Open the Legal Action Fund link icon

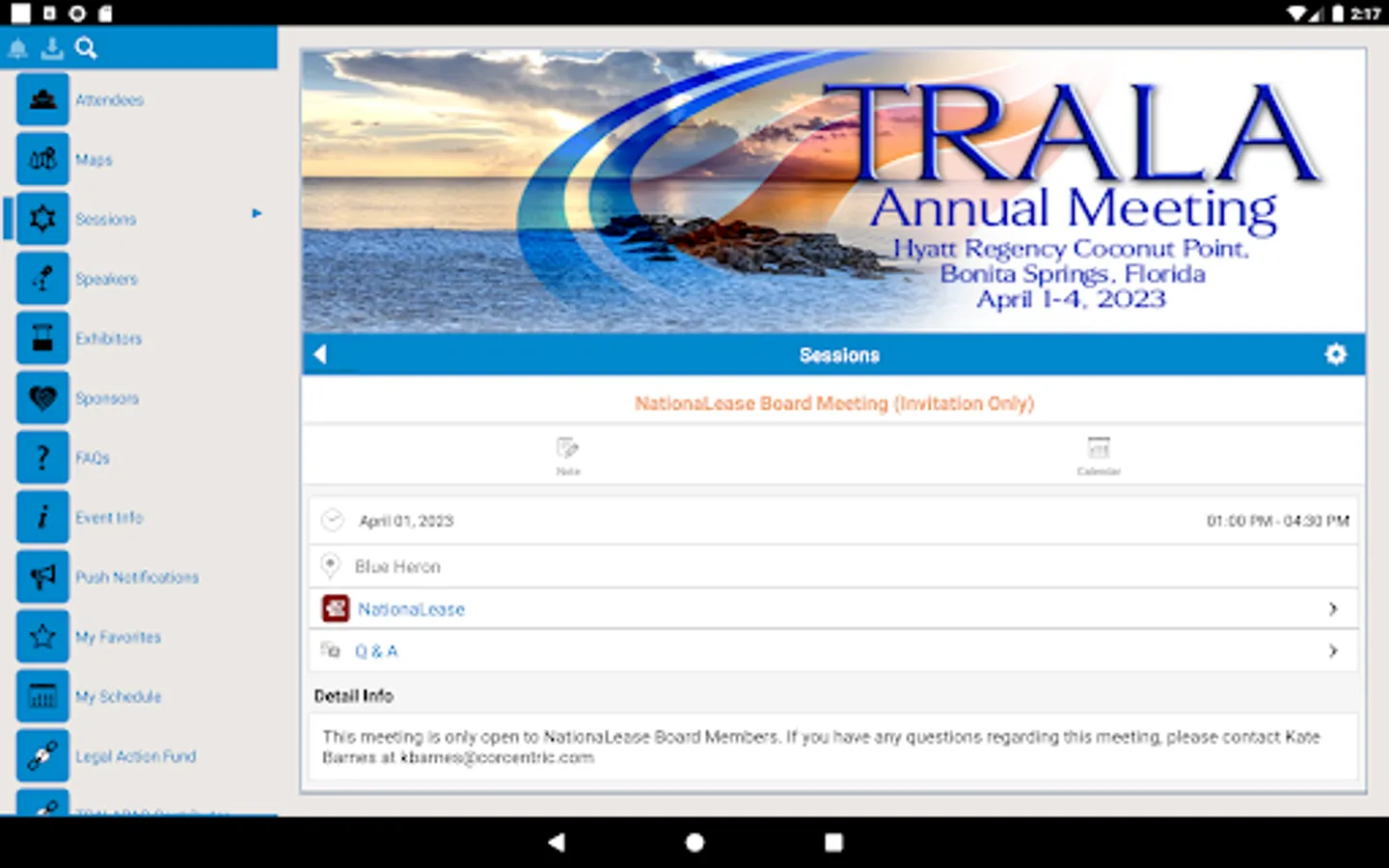42,756
